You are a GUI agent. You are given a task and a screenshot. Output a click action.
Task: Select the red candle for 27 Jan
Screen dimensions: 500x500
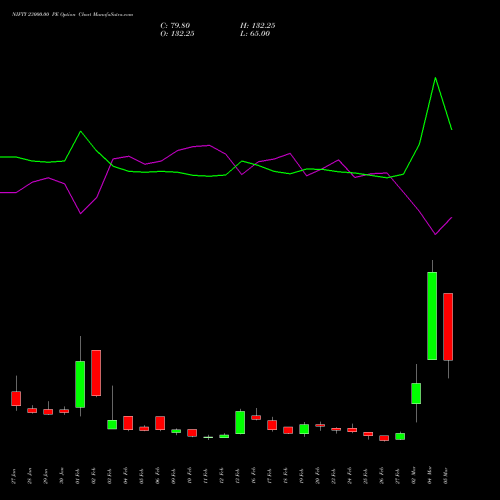[x=16, y=398]
